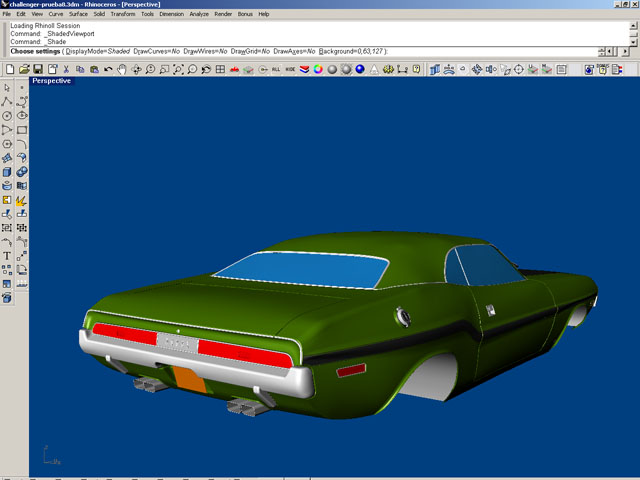Click the Perspective viewport title
Image resolution: width=640 pixels, height=480 pixels.
(x=51, y=81)
